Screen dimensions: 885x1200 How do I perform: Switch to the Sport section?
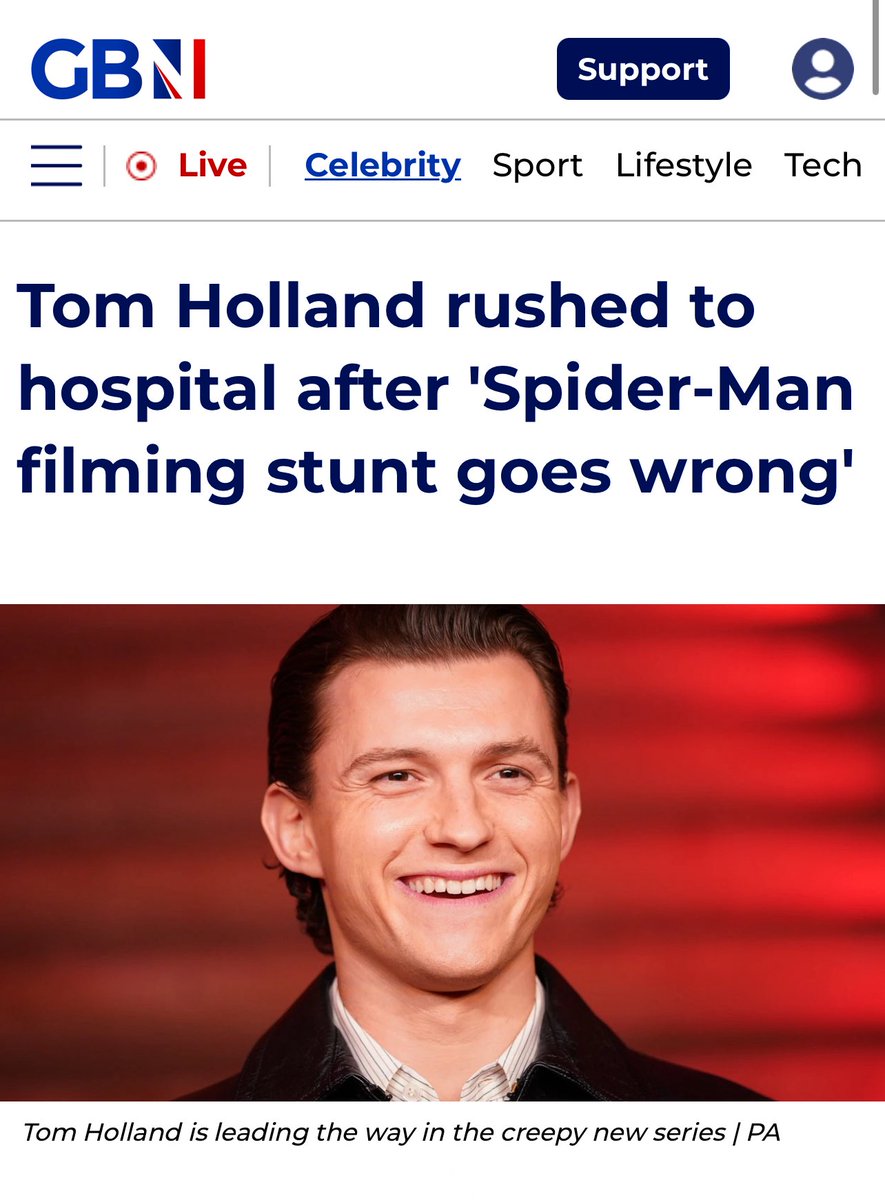coord(537,165)
